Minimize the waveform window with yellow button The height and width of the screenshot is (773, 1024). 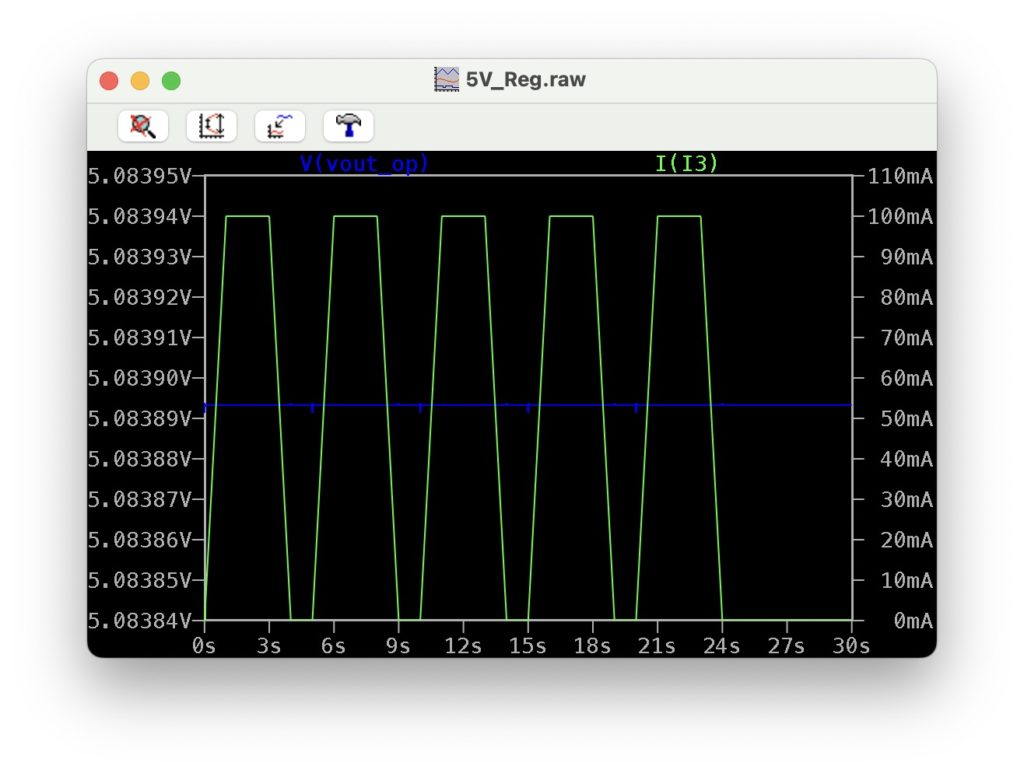(140, 81)
